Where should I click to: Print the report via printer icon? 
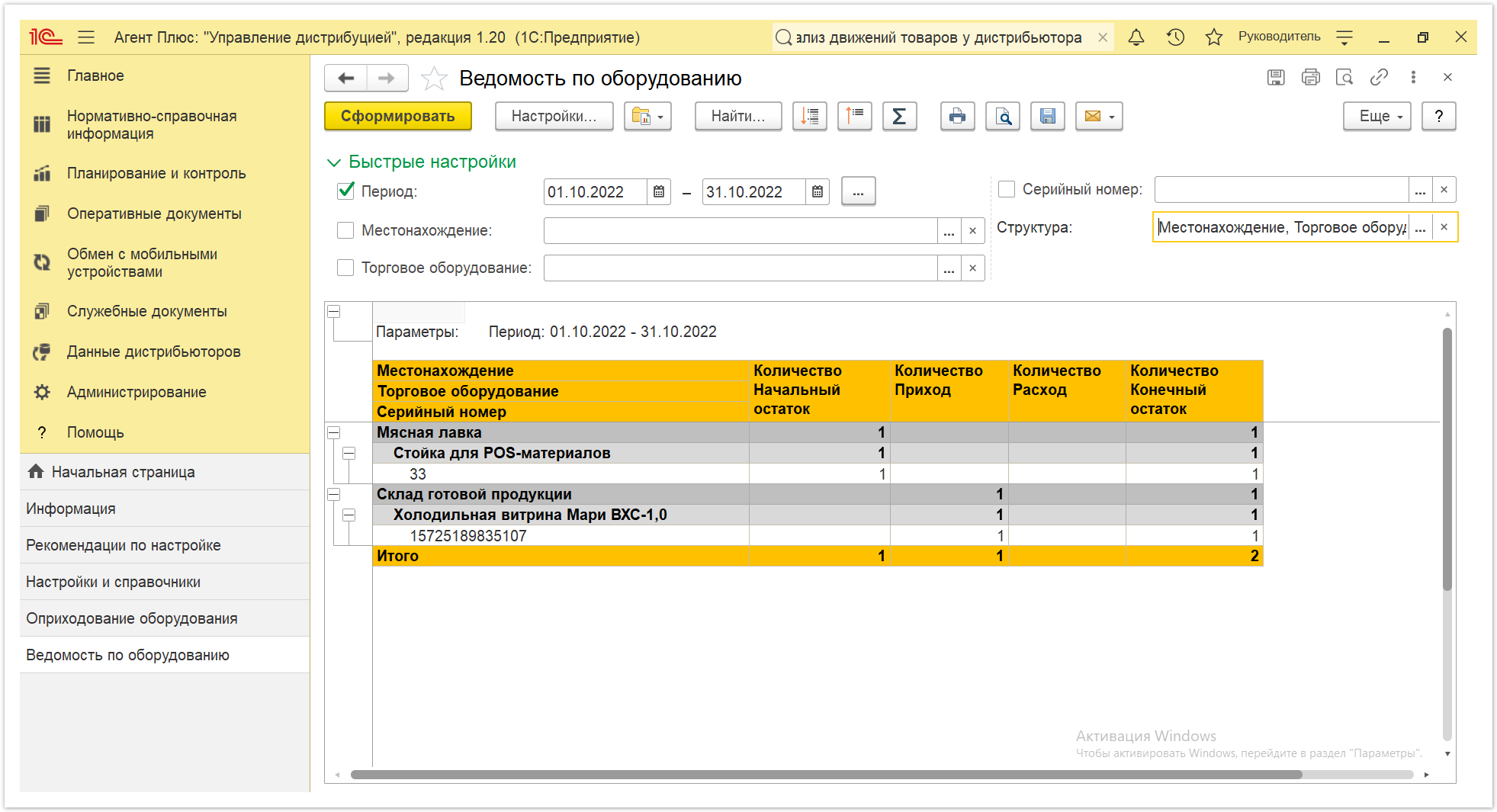click(x=957, y=116)
